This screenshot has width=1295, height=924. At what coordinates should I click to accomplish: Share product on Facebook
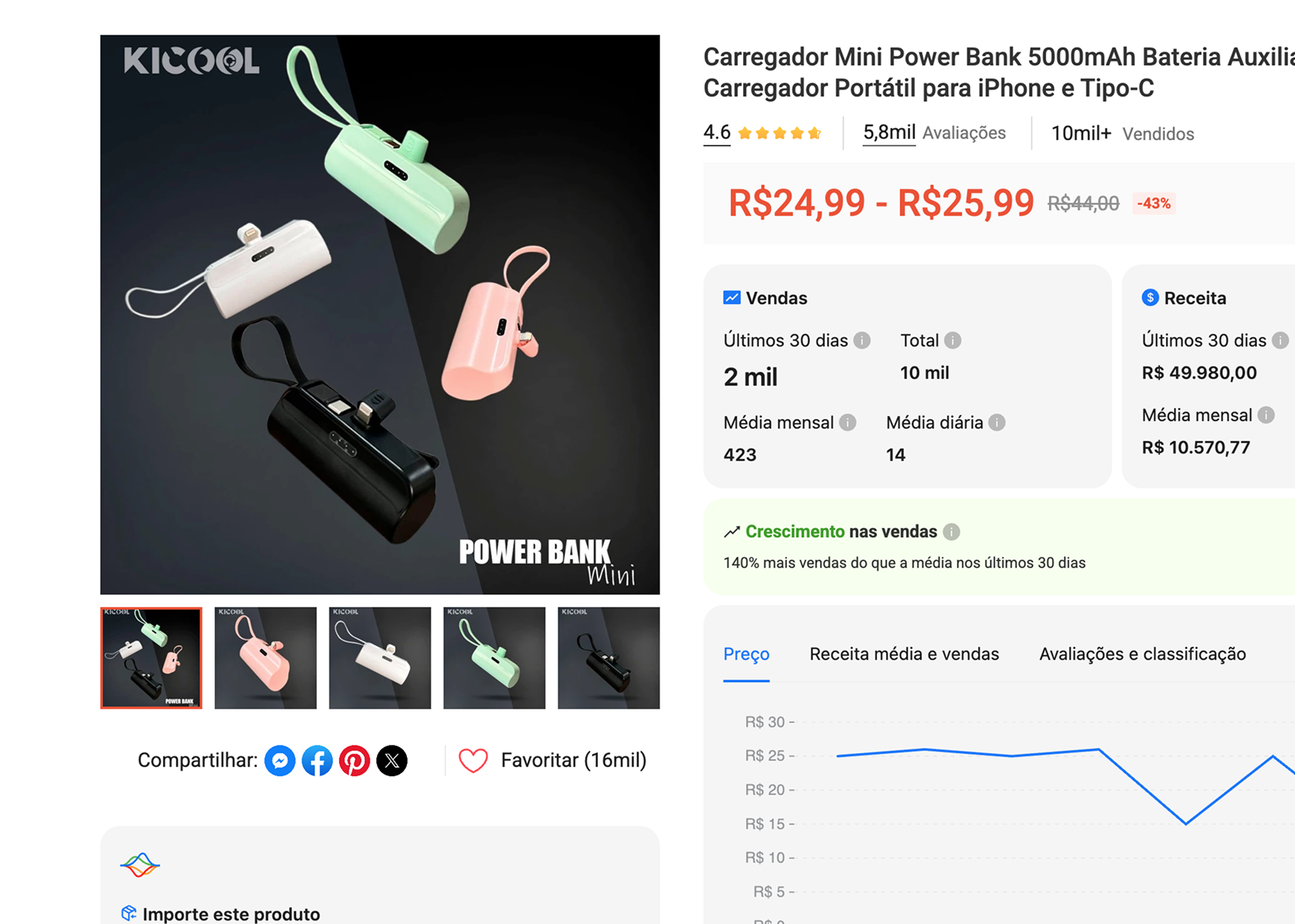pyautogui.click(x=317, y=760)
